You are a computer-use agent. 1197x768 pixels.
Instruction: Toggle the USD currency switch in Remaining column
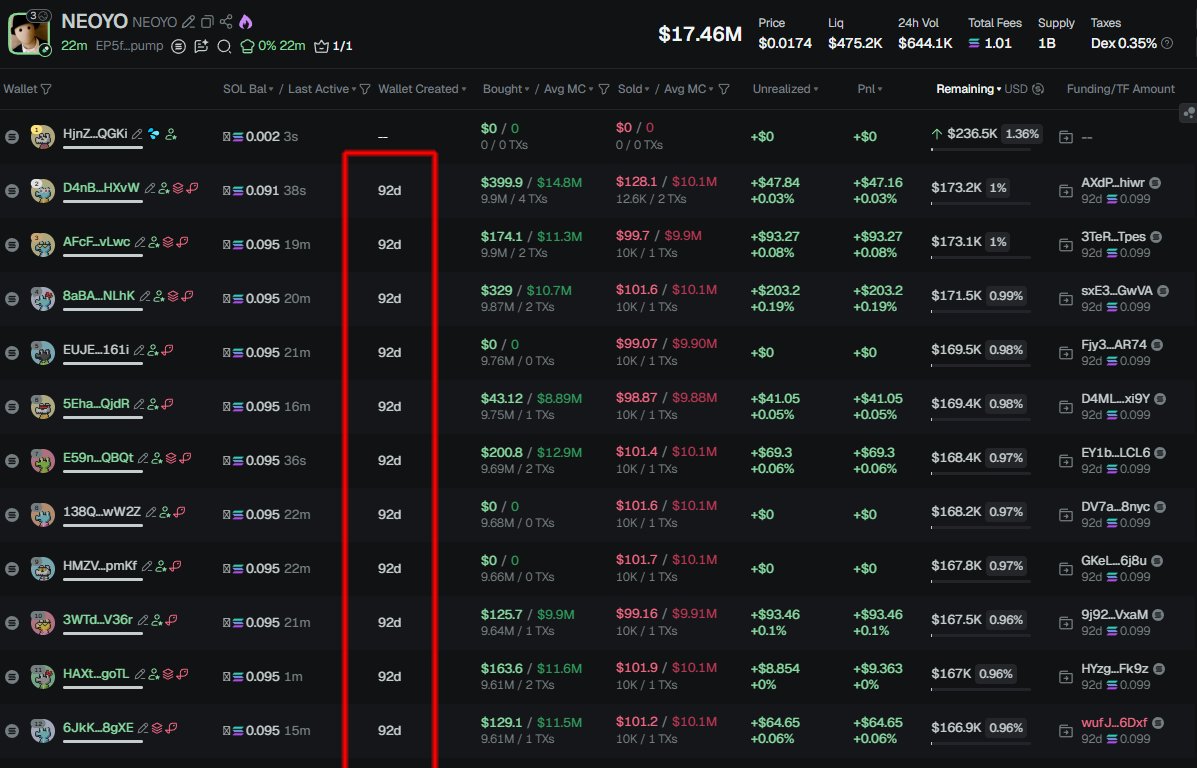point(1037,89)
